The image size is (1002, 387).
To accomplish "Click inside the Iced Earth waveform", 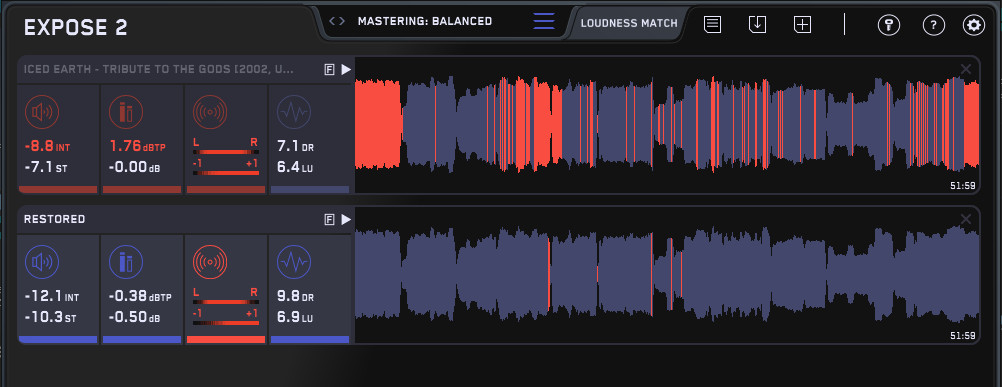I will click(667, 125).
